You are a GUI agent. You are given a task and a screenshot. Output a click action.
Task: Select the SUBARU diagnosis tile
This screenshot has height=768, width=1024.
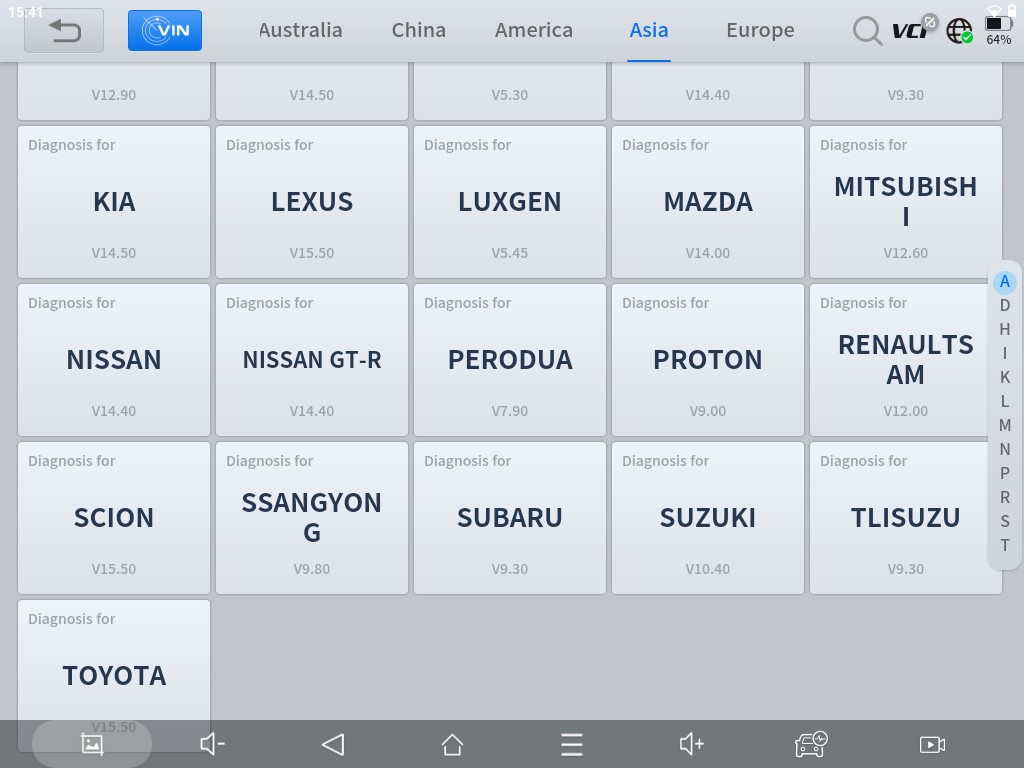[x=510, y=517]
